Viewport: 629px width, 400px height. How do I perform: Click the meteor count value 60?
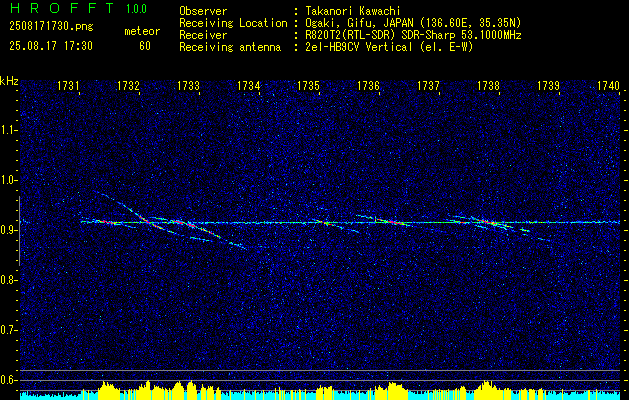click(145, 46)
